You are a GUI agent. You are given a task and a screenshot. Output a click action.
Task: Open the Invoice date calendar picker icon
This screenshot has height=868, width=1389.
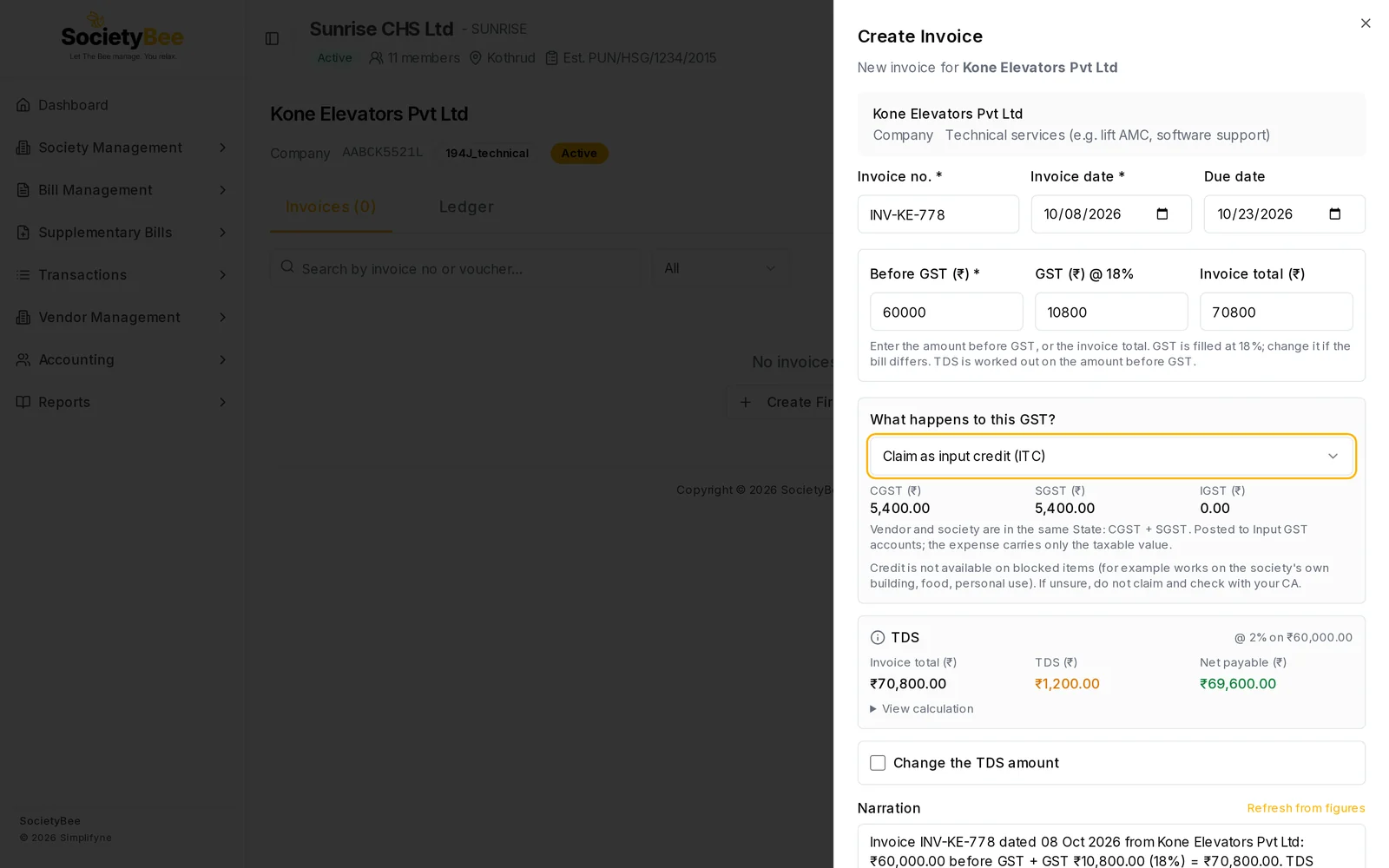(x=1162, y=214)
